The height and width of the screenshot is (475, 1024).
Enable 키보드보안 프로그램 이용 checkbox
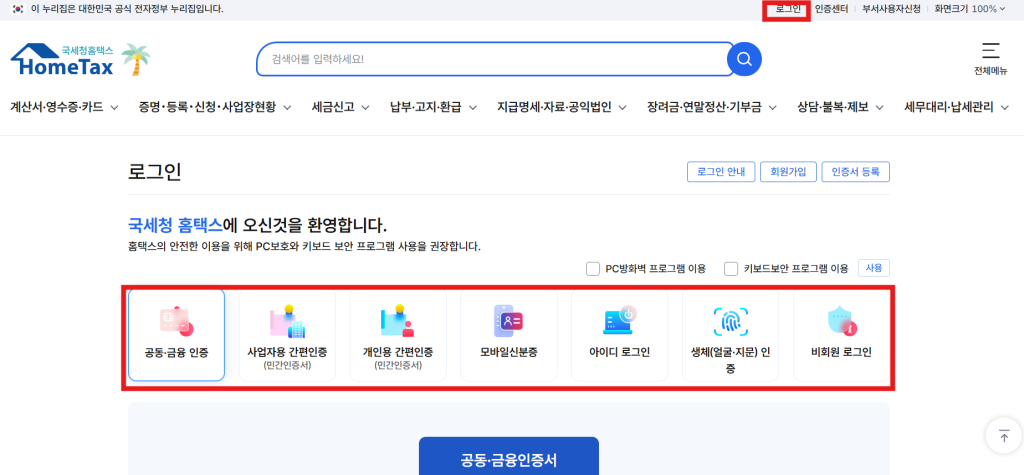point(731,269)
